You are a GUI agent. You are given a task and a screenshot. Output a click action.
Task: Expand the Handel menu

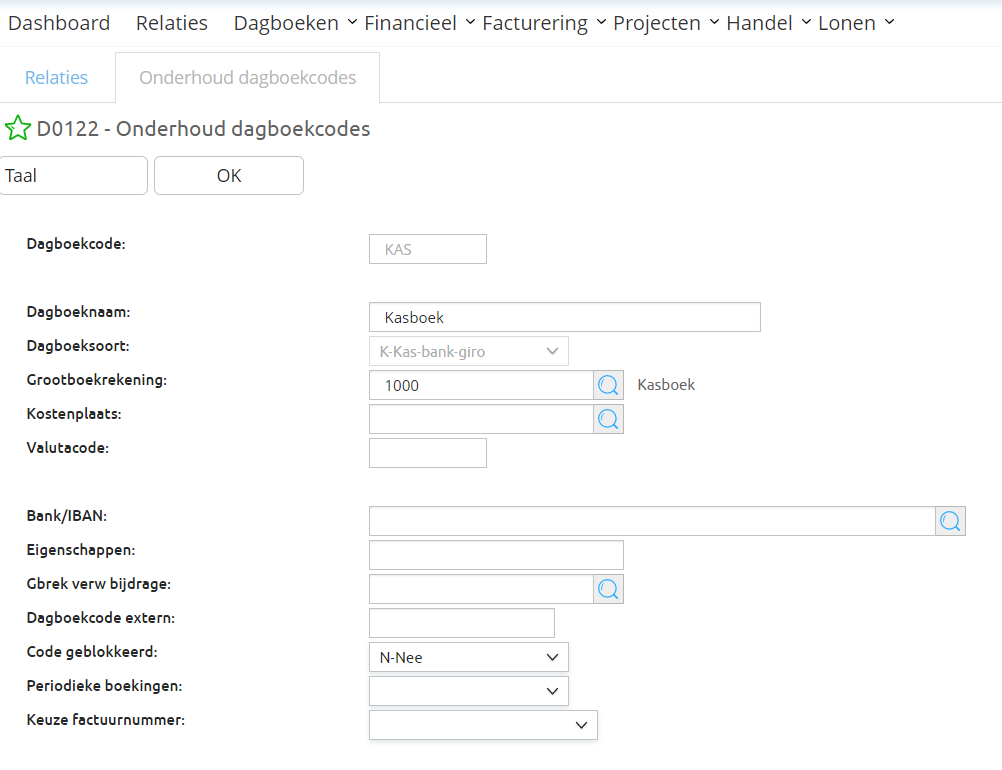(769, 23)
